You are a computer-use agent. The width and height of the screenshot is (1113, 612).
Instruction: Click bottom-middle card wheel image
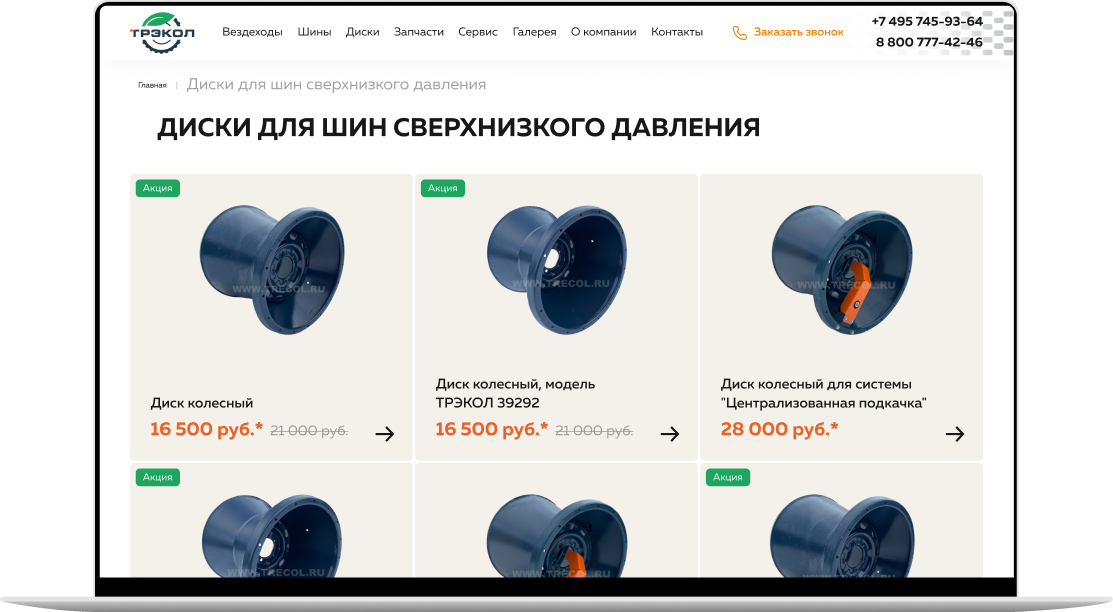click(557, 536)
